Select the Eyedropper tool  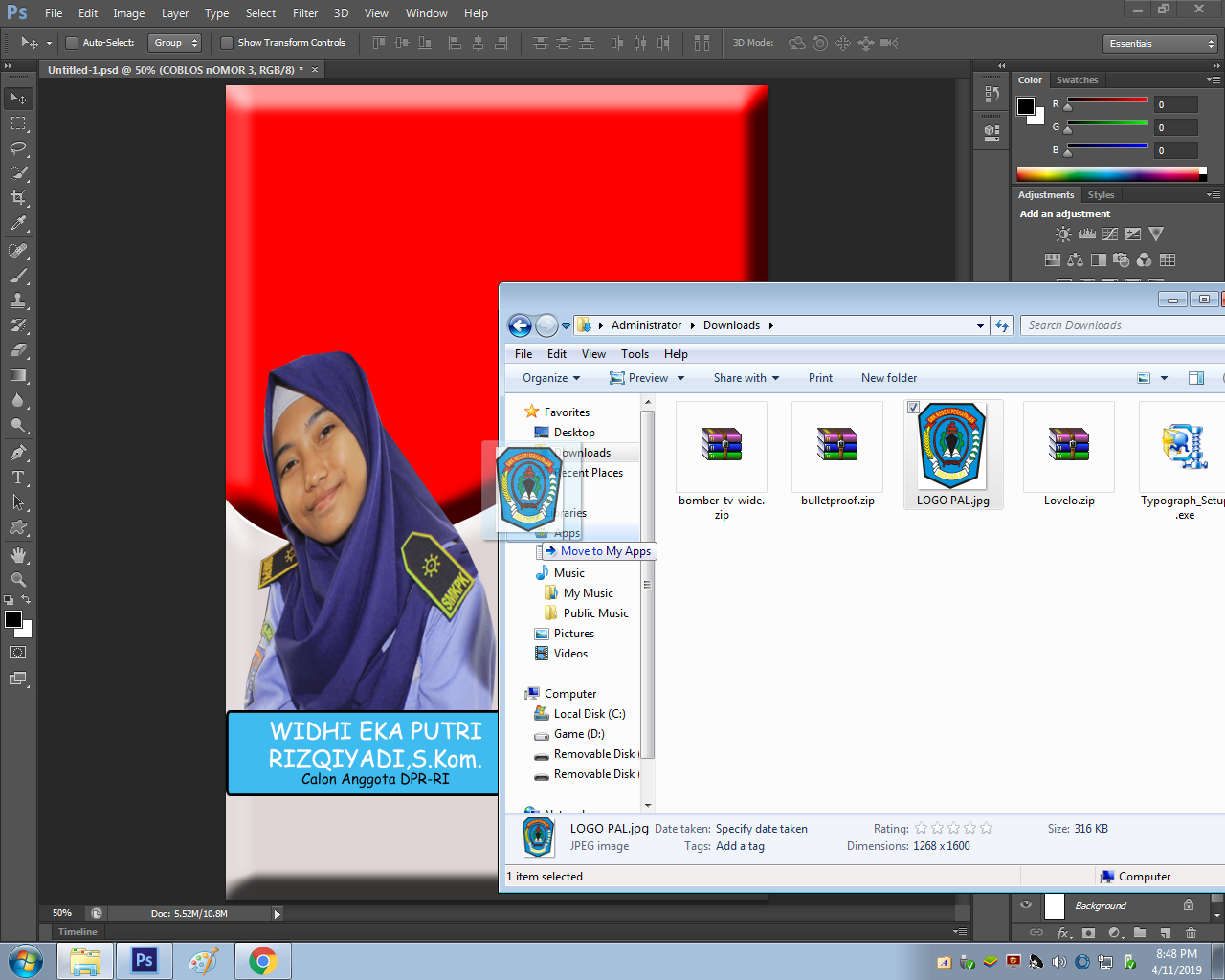coord(18,223)
